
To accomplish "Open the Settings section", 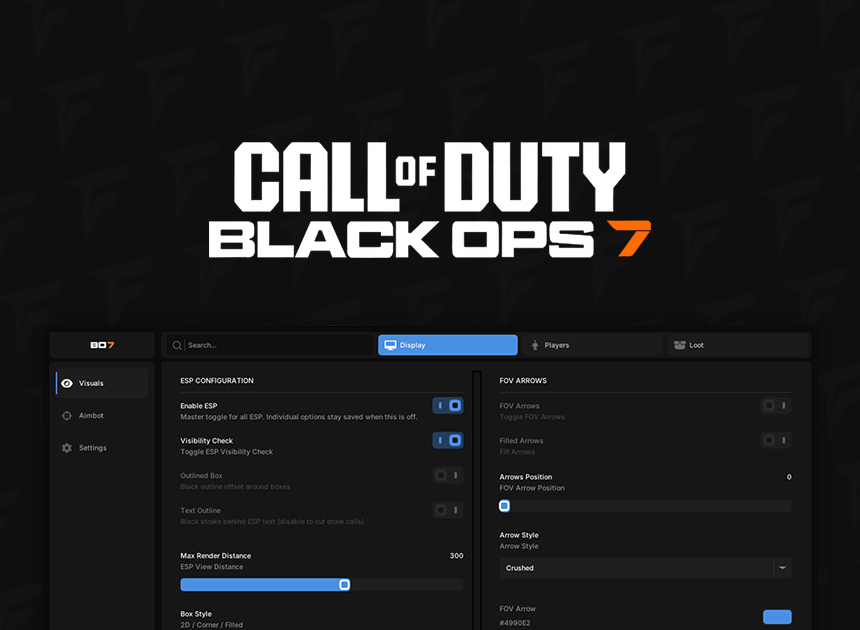I will tap(102, 448).
